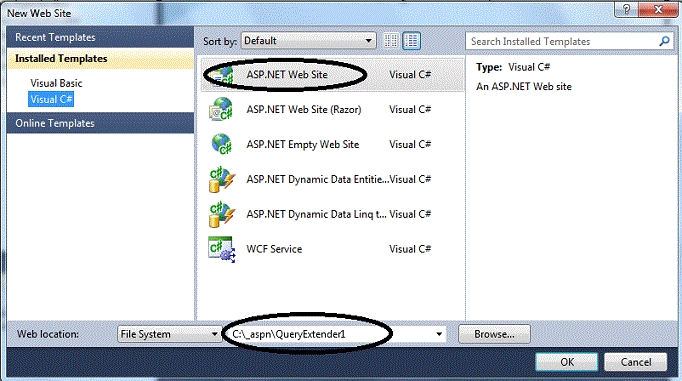Select the WCF Service entry text
Viewport: 682px width, 381px height.
(274, 249)
